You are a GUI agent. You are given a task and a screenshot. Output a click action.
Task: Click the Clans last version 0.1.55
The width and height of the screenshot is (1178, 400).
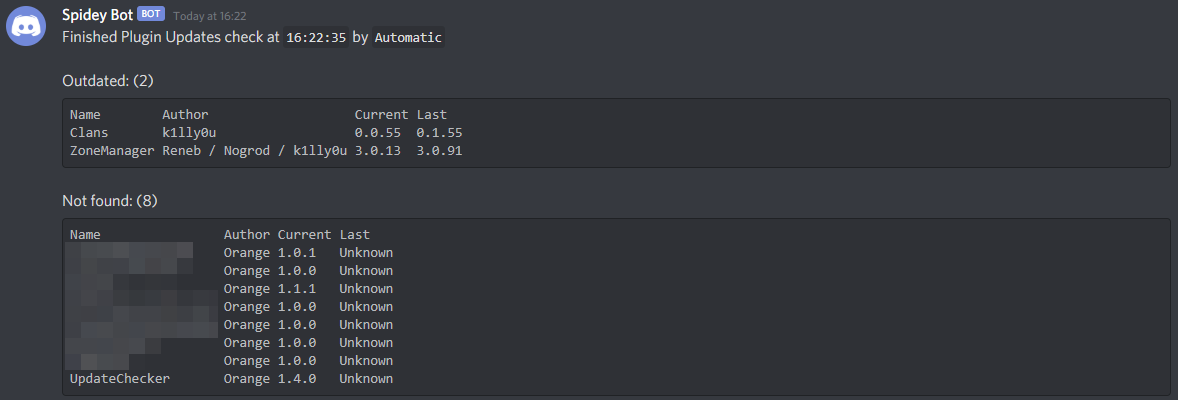pyautogui.click(x=439, y=133)
